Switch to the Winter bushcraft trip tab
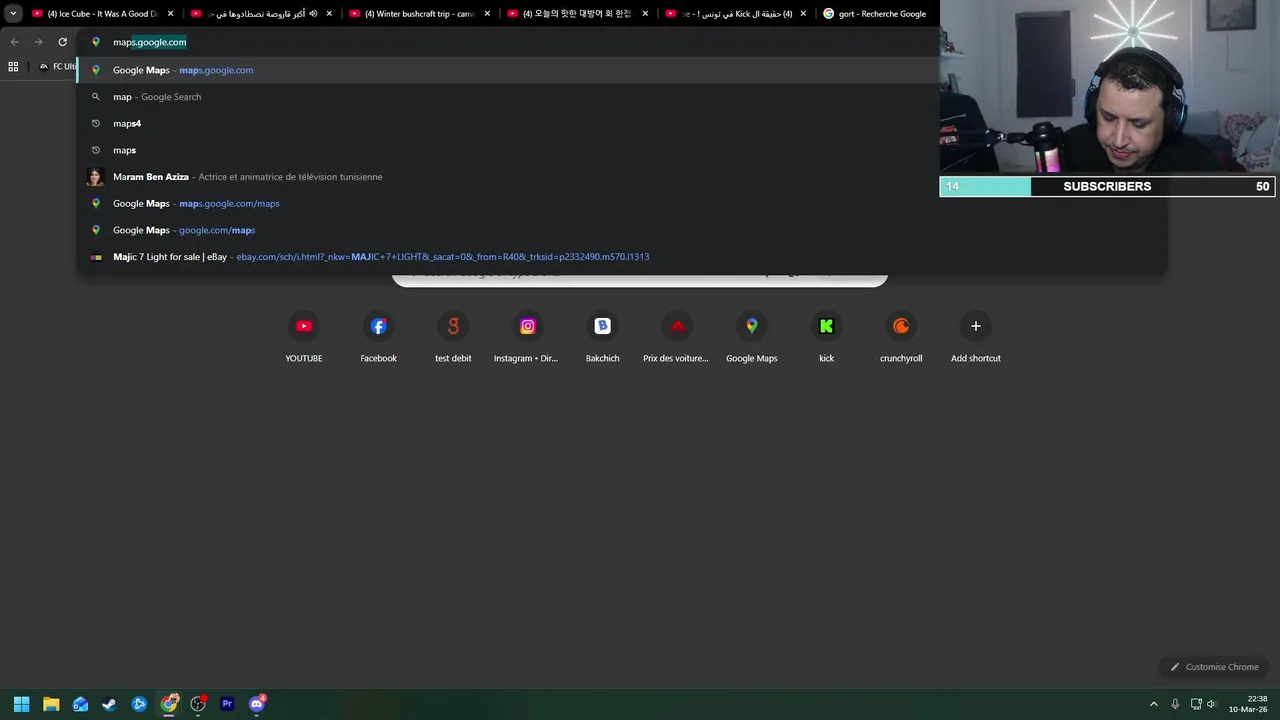1280x720 pixels. [418, 14]
